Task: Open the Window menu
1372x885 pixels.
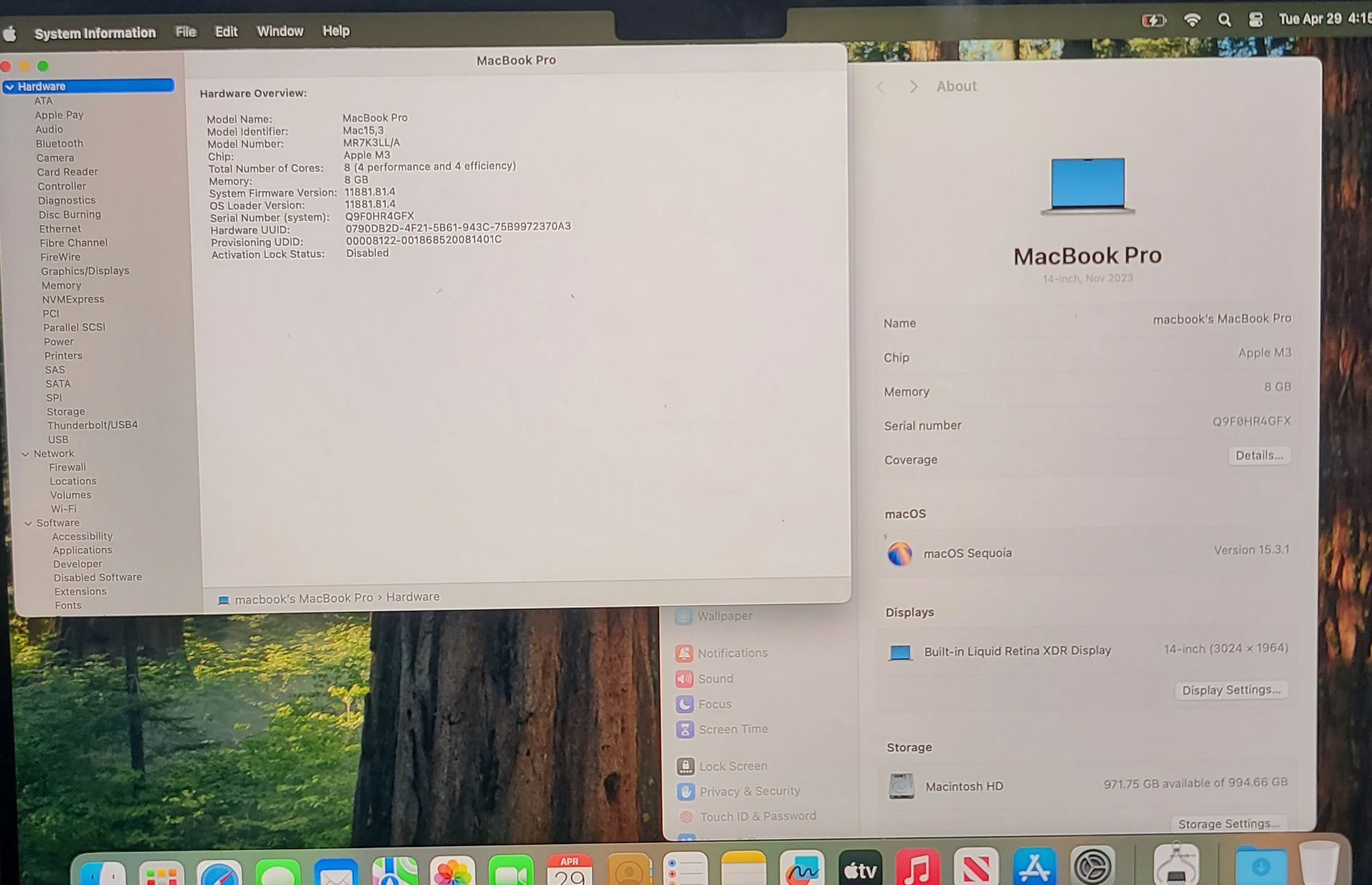Action: (x=280, y=31)
